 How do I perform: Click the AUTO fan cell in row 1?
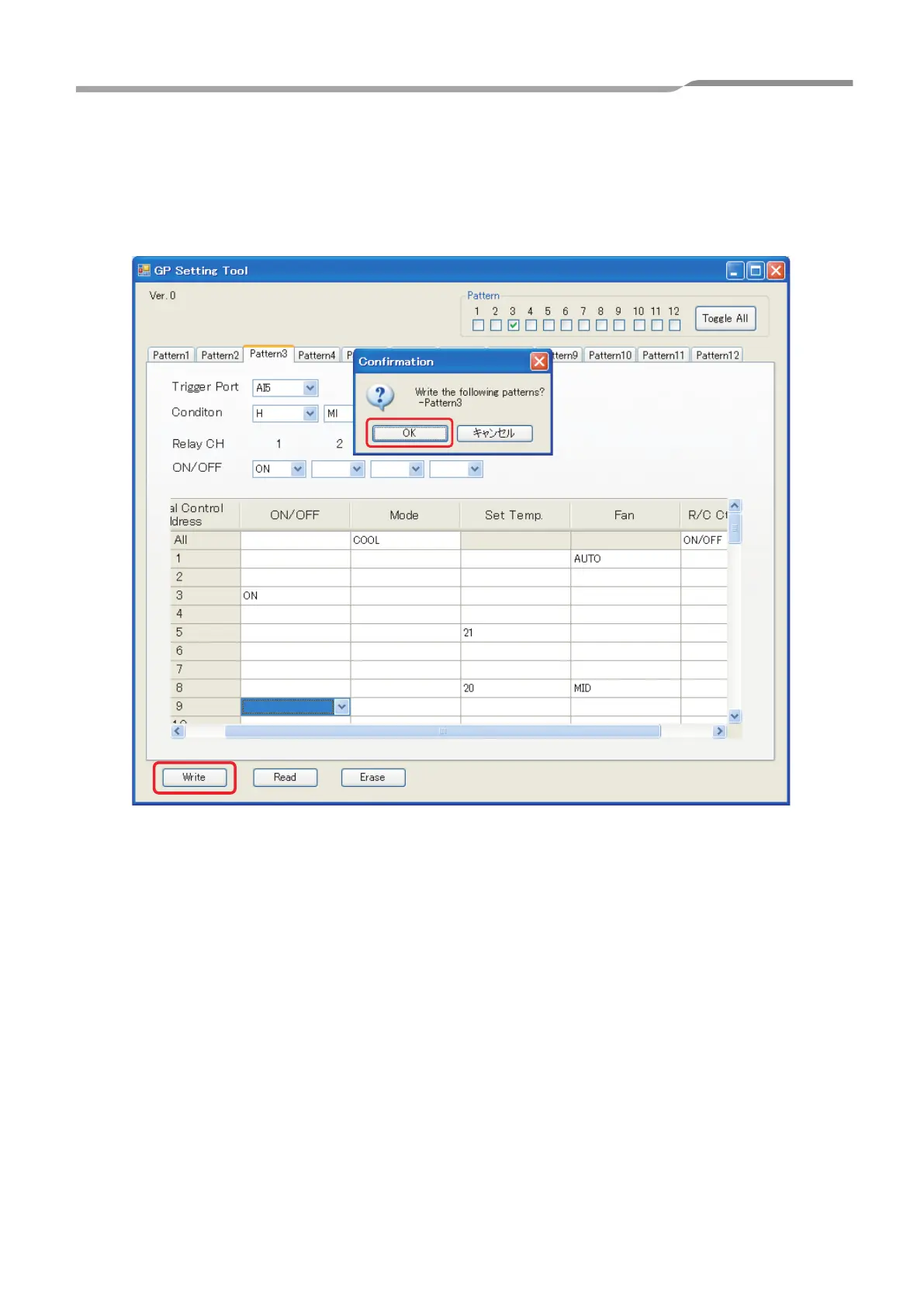click(x=625, y=559)
